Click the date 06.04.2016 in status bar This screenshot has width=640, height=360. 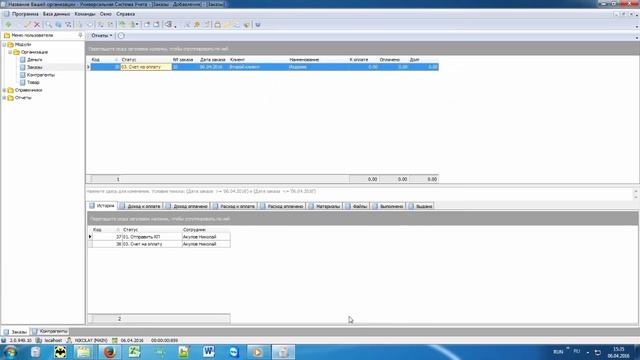pos(132,340)
